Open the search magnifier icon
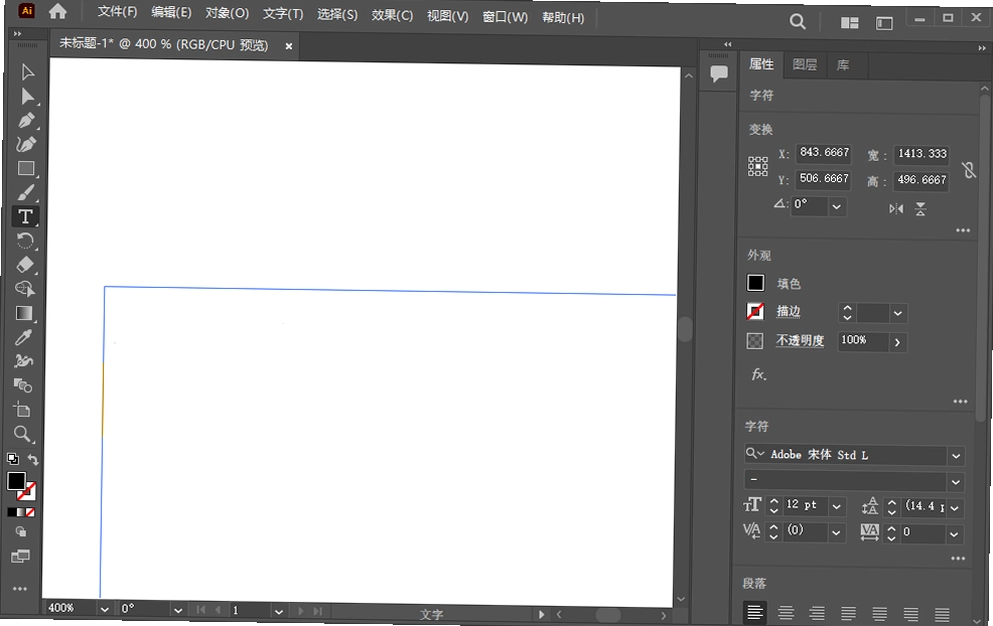 coord(798,22)
